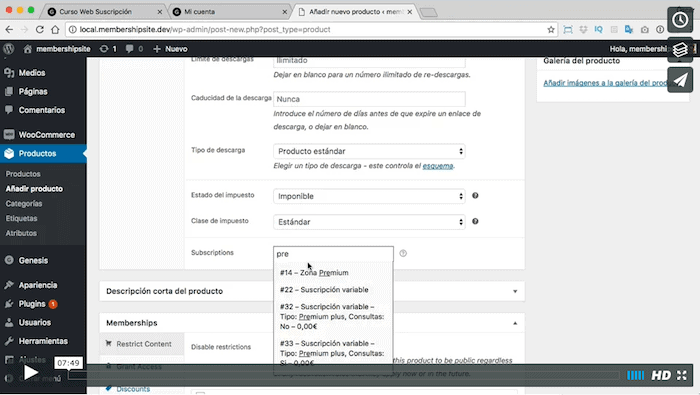Bookmark page with the star icon

pyautogui.click(x=551, y=29)
